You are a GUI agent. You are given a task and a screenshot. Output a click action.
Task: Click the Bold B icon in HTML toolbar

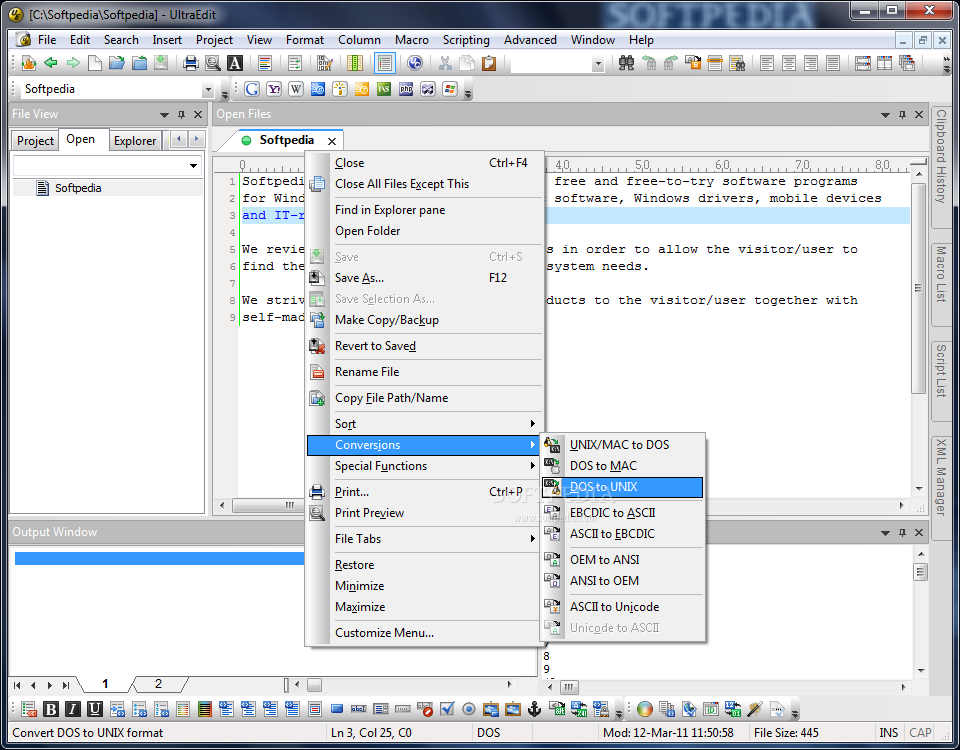[51, 709]
